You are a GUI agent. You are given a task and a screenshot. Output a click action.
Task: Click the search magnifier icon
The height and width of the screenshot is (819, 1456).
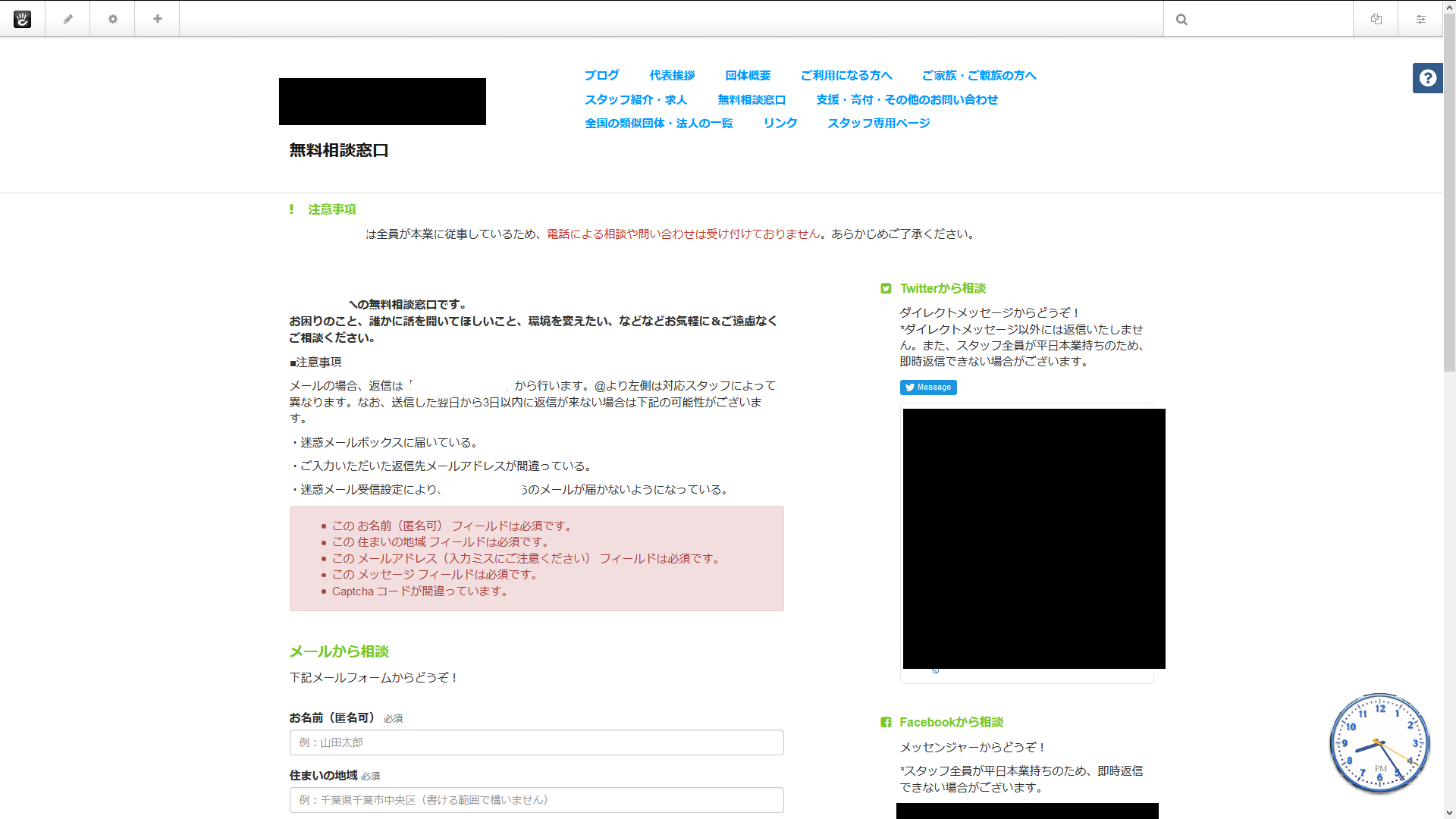click(x=1181, y=20)
